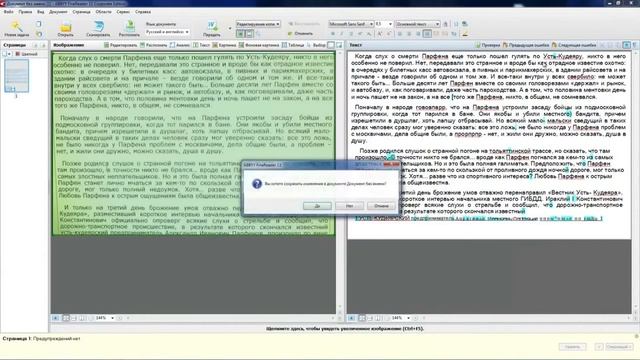
Task: Click Проверка in the text panel toolbar
Action: (x=488, y=45)
